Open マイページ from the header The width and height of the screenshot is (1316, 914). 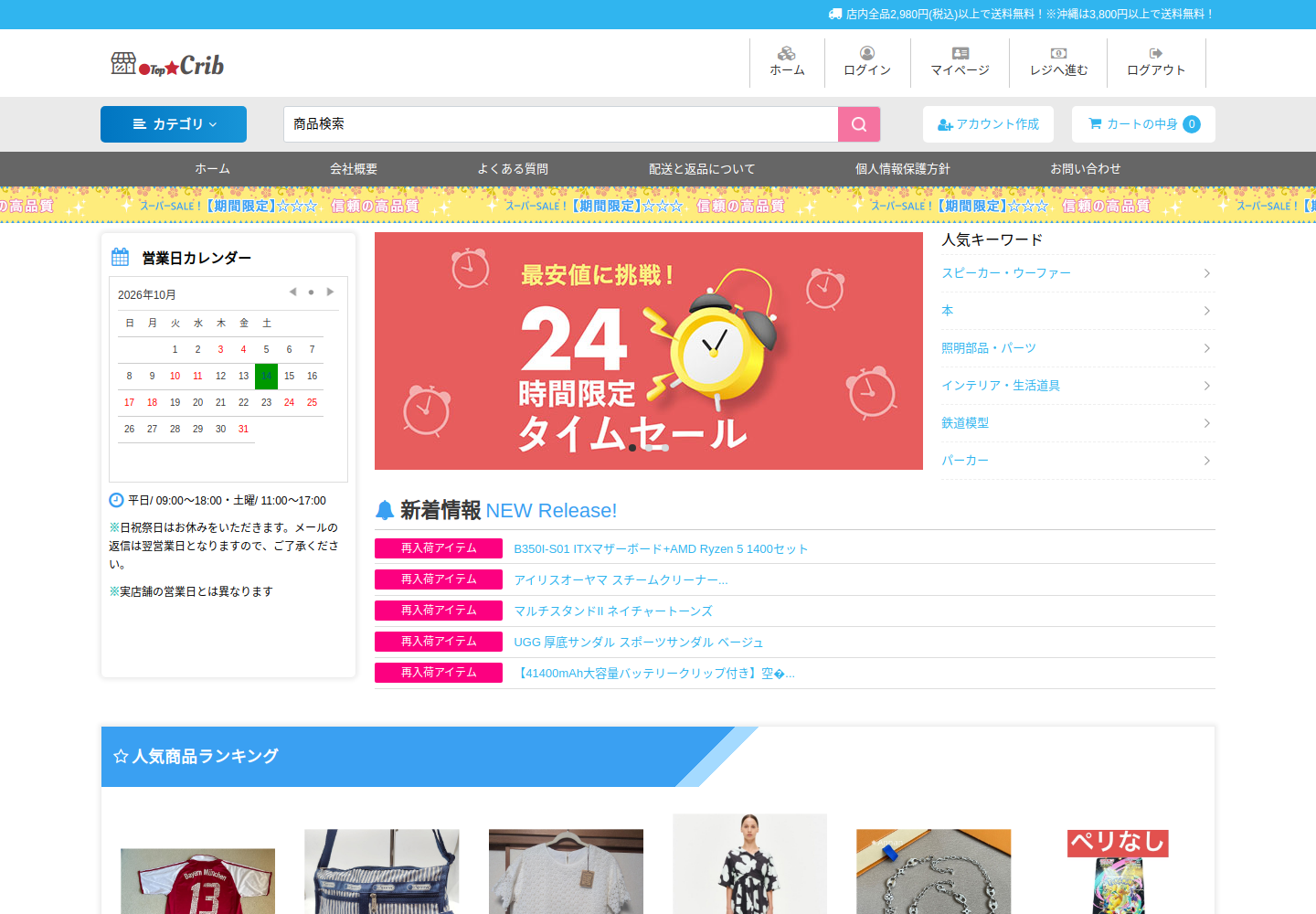pyautogui.click(x=960, y=62)
